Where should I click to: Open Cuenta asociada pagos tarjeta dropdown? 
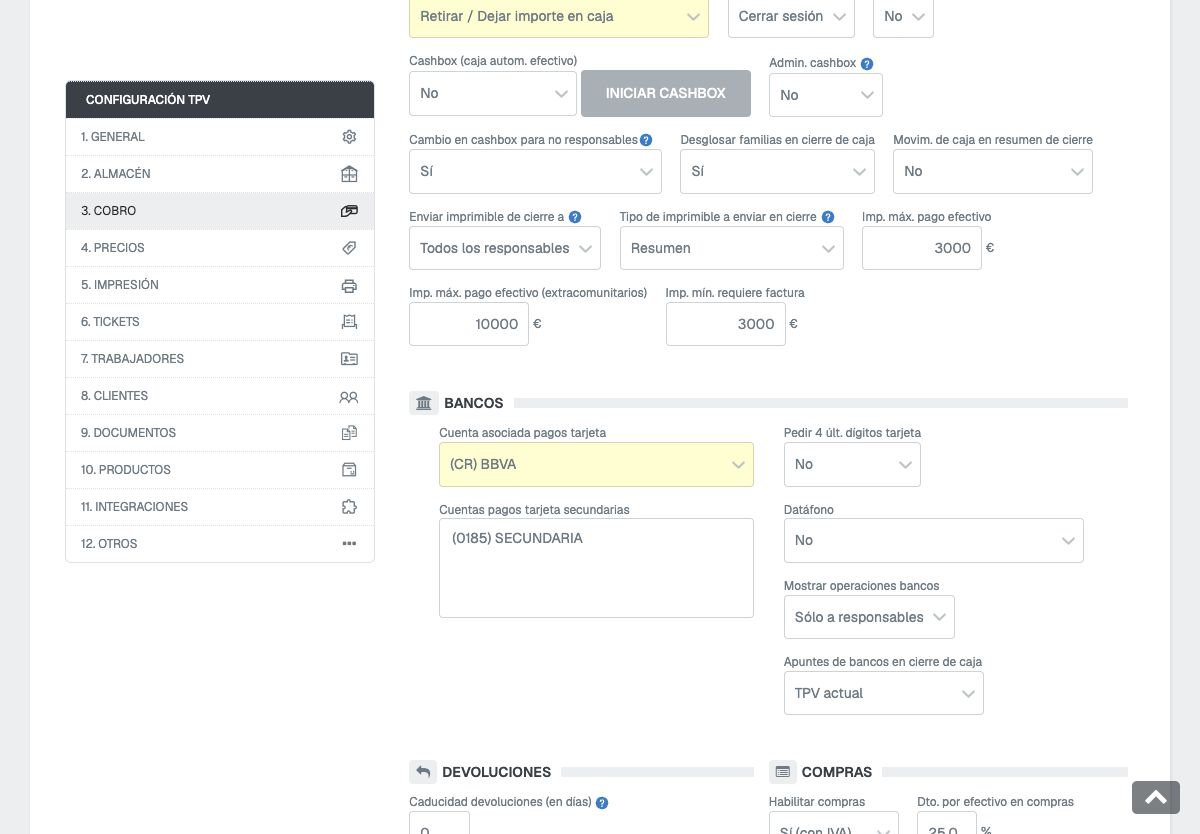596,465
